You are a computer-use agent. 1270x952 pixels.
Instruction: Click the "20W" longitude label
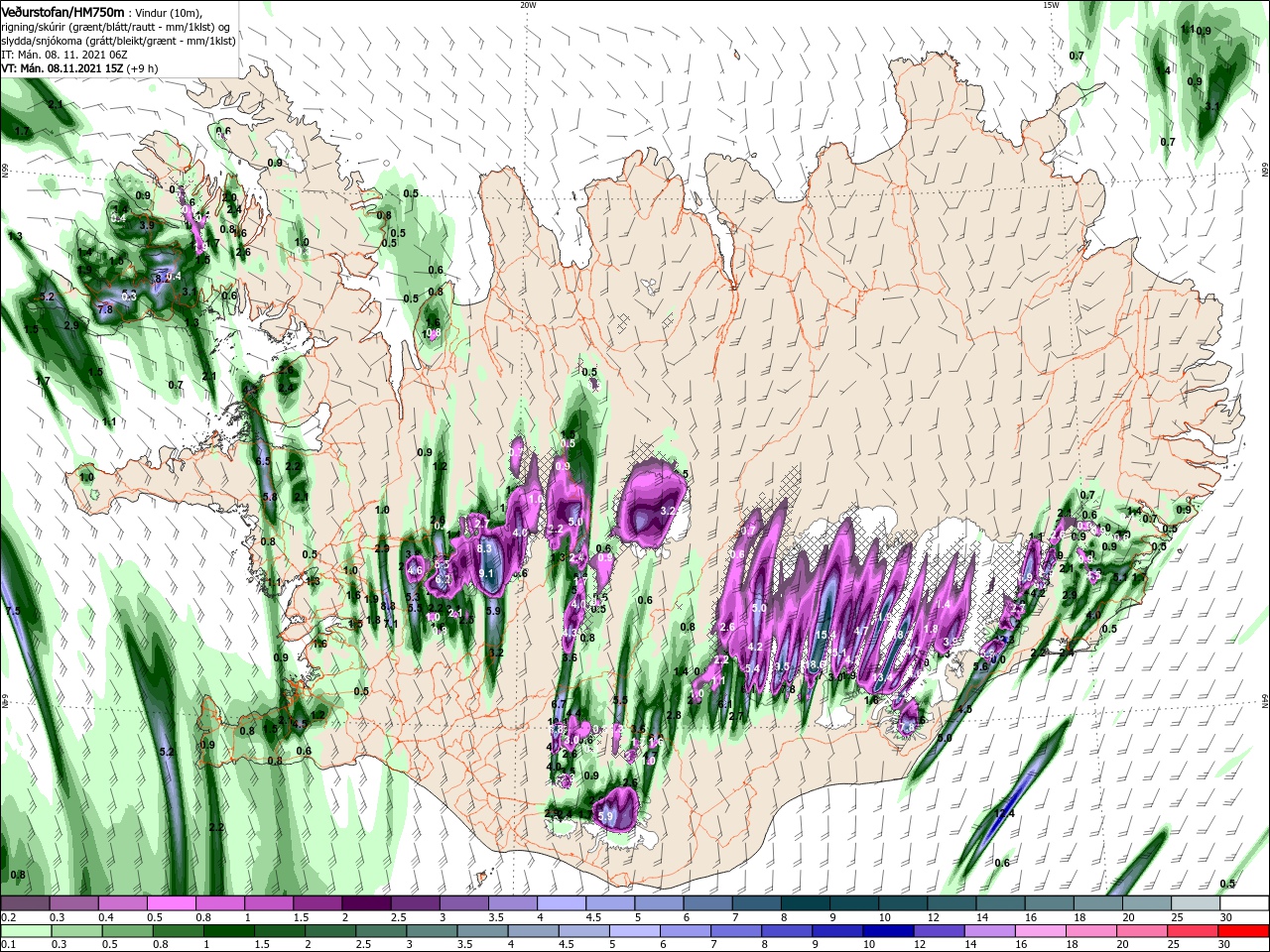(x=528, y=5)
